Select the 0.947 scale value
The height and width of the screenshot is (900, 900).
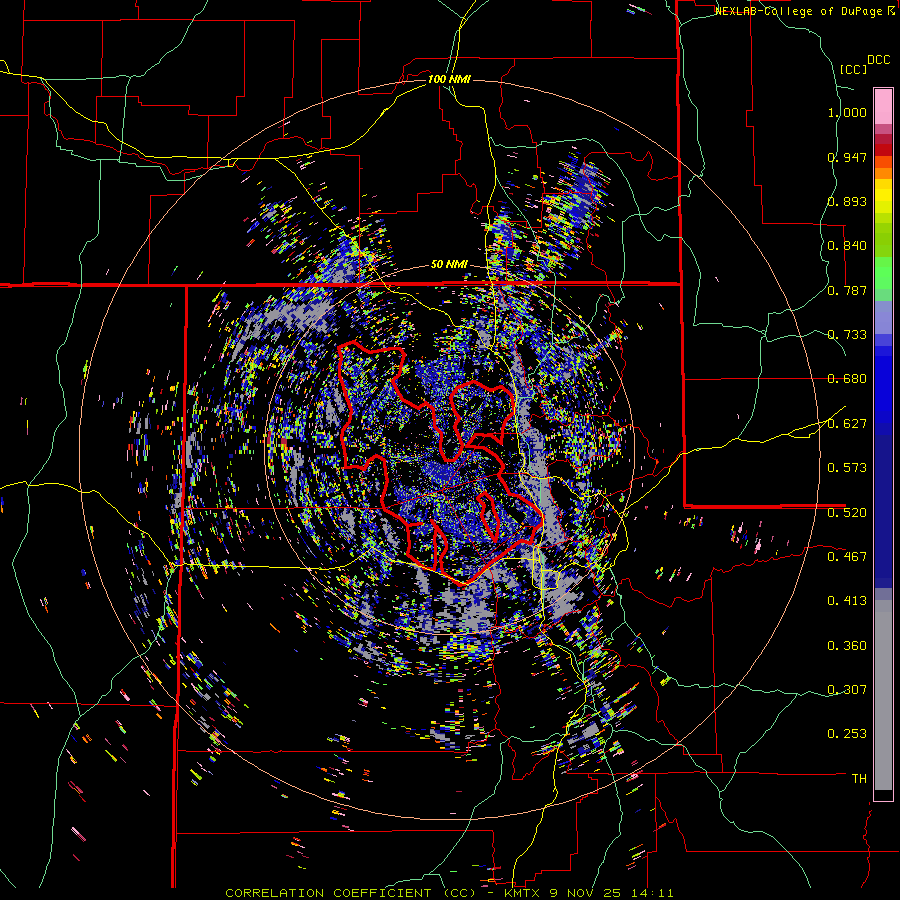click(847, 157)
